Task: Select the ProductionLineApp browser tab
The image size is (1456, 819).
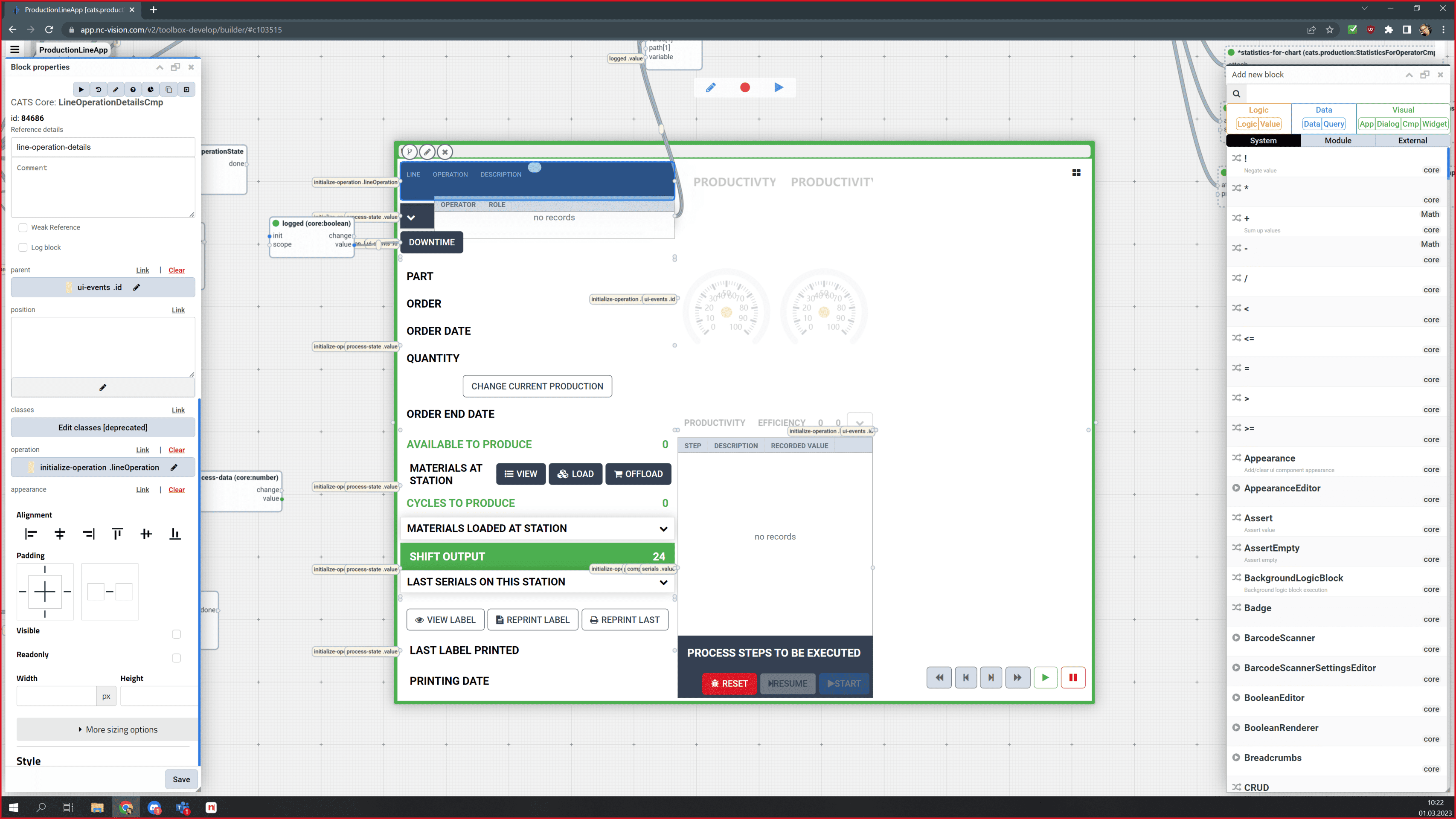Action: coord(73,10)
